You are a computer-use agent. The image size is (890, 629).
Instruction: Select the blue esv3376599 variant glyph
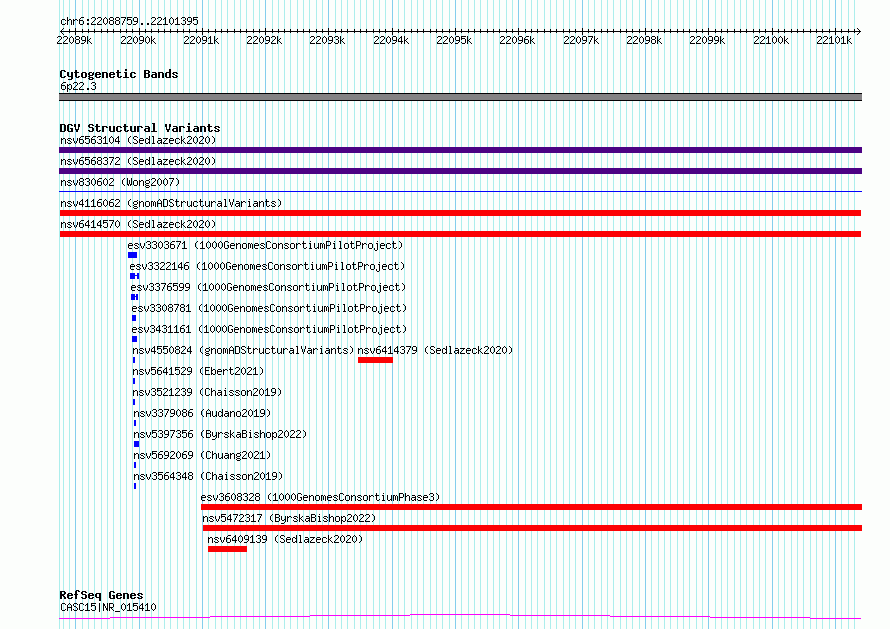[x=135, y=297]
